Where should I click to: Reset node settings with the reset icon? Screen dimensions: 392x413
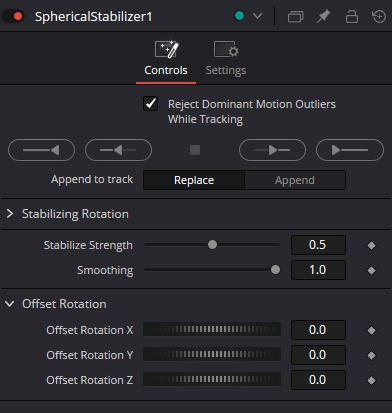click(379, 16)
